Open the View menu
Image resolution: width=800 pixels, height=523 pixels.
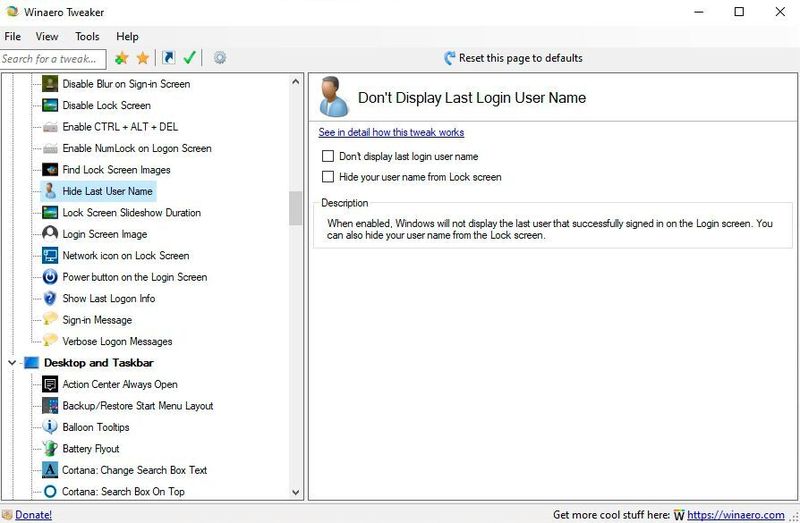pos(47,36)
